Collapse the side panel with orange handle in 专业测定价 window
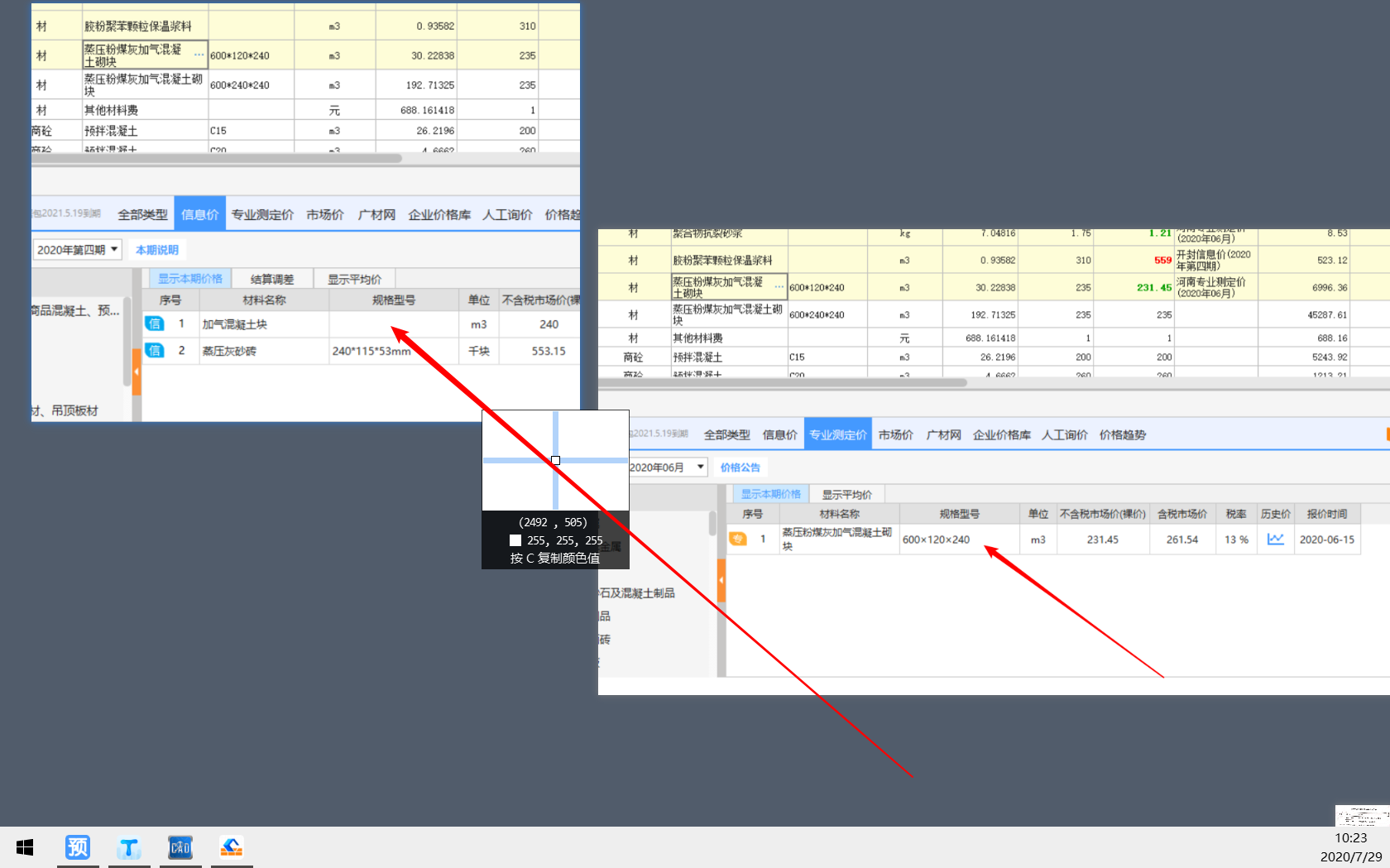 721,581
